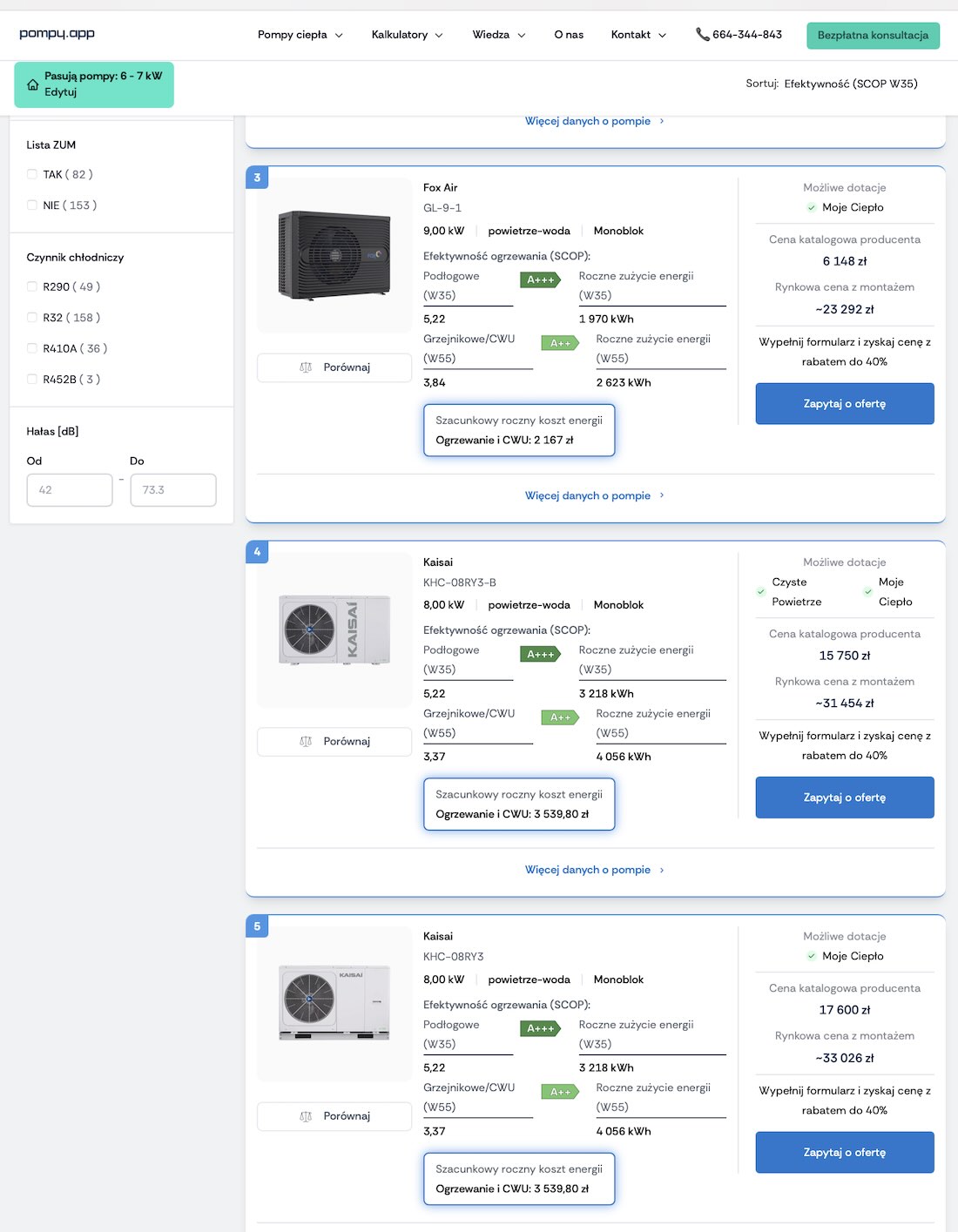Viewport: 958px width, 1232px height.
Task: Click the noise 'Od' minimum input field
Action: (x=70, y=490)
